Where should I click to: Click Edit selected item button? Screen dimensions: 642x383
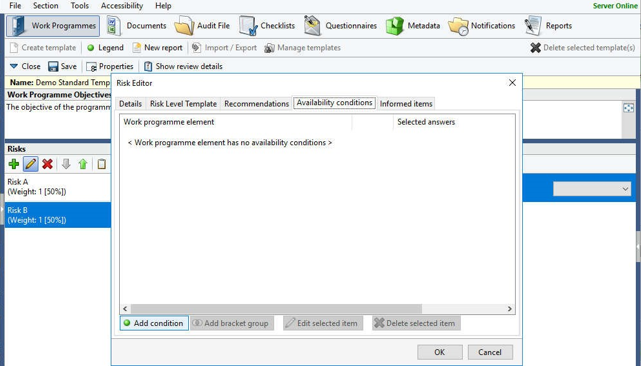click(x=323, y=323)
